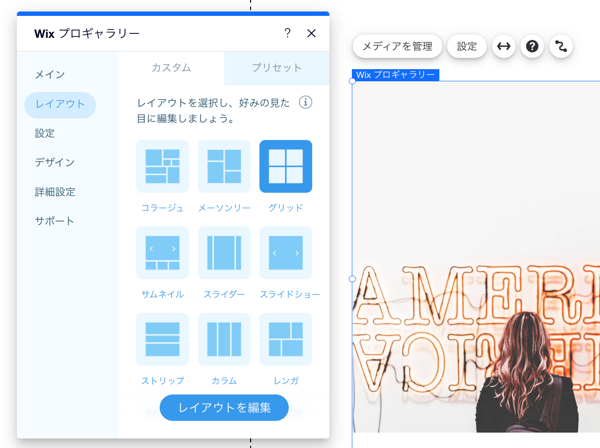
Task: Click the gallery's left-middle resize handle
Action: pos(352,279)
